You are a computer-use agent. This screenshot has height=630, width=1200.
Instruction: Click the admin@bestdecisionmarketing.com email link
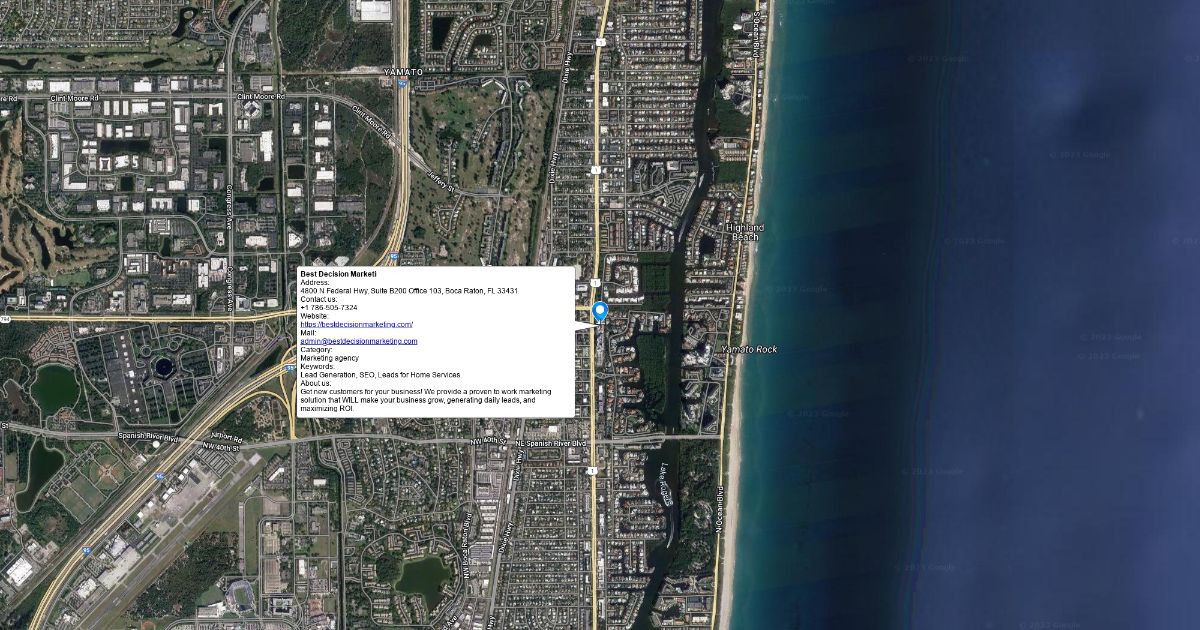(359, 341)
